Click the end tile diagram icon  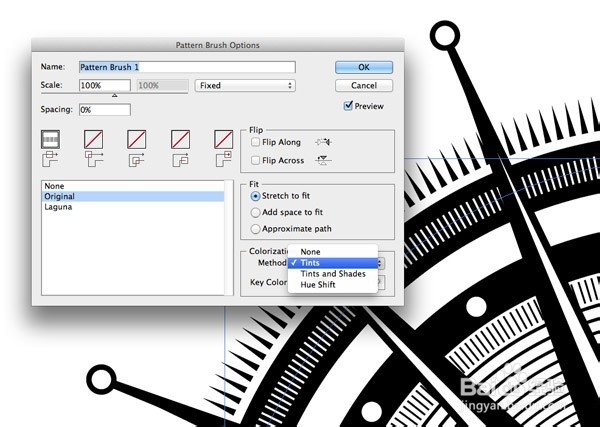224,159
